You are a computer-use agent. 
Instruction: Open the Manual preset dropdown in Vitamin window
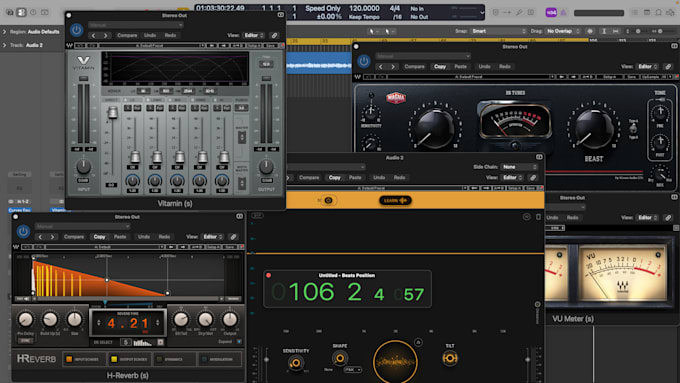pos(135,25)
